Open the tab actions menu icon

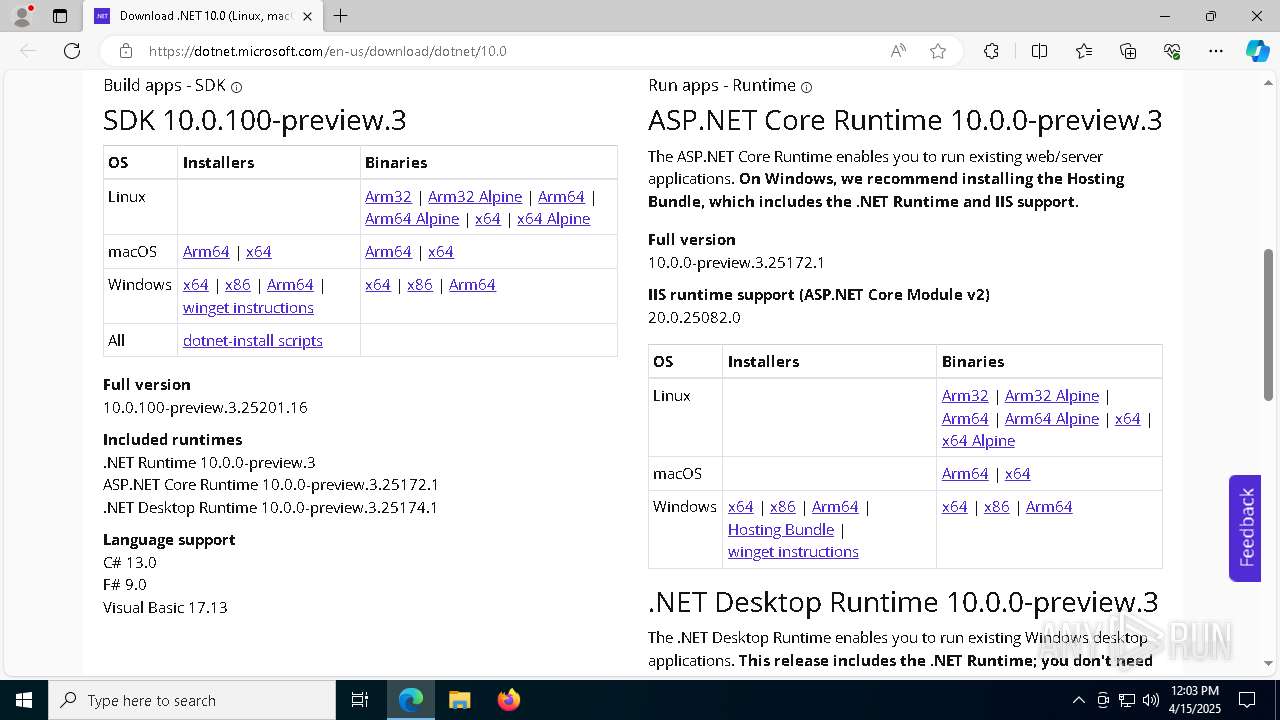tap(60, 16)
